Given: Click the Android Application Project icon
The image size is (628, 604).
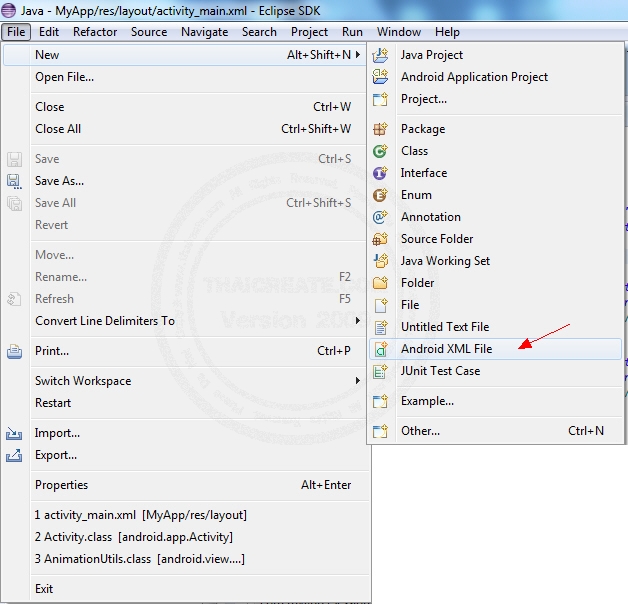Looking at the screenshot, I should coord(380,77).
